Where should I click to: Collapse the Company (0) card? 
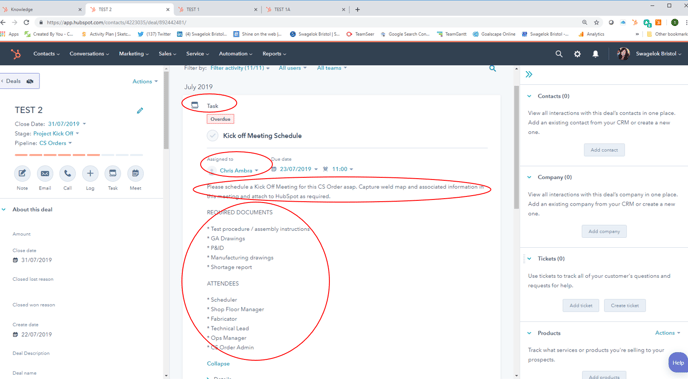pyautogui.click(x=529, y=177)
